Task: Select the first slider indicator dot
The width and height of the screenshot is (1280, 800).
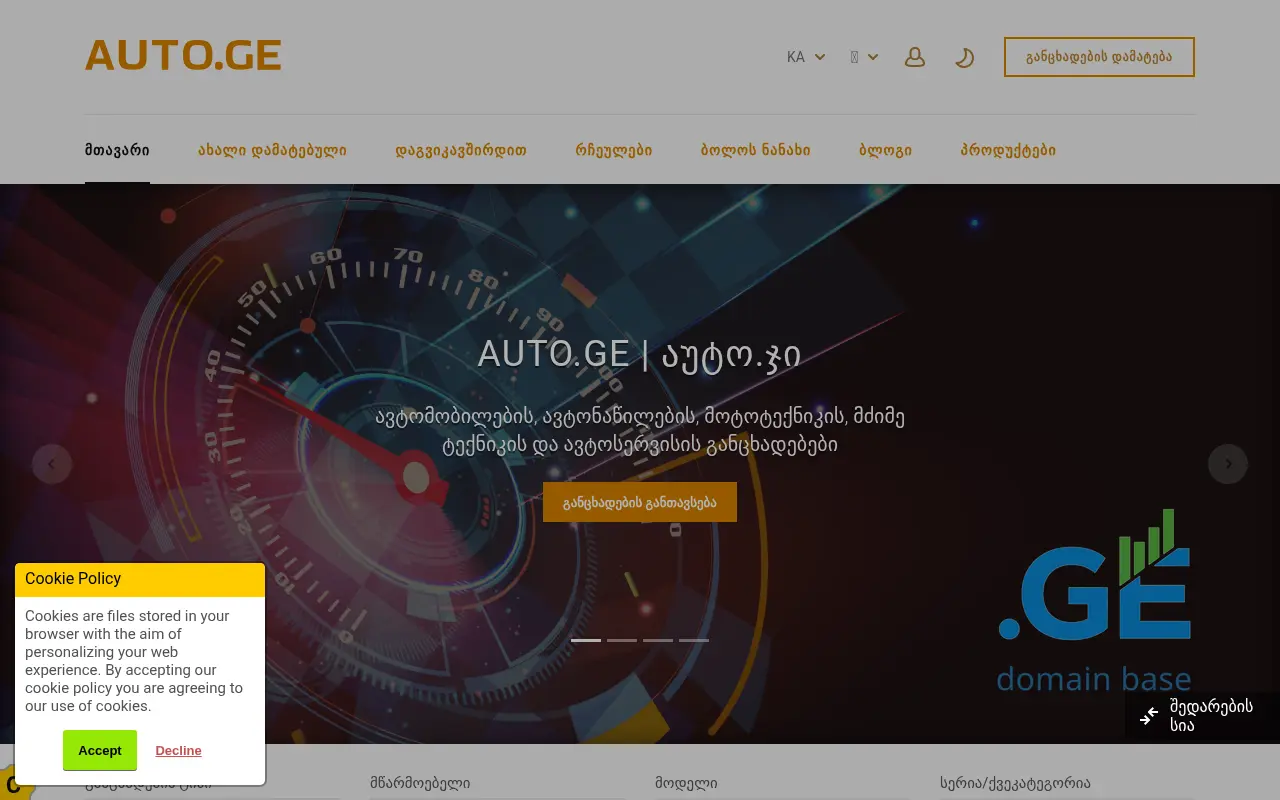Action: click(x=586, y=640)
